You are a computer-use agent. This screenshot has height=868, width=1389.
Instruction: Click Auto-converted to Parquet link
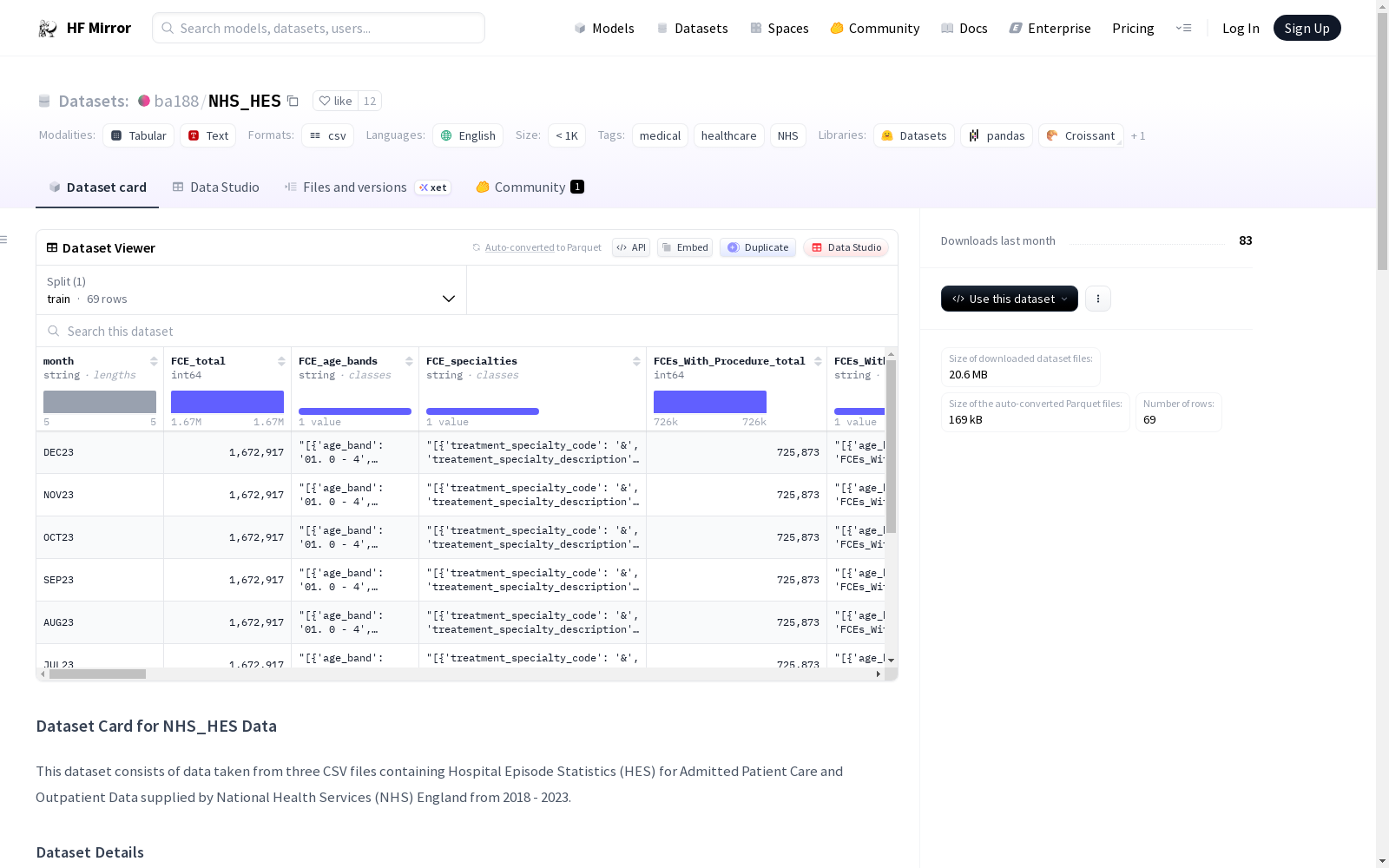[543, 247]
